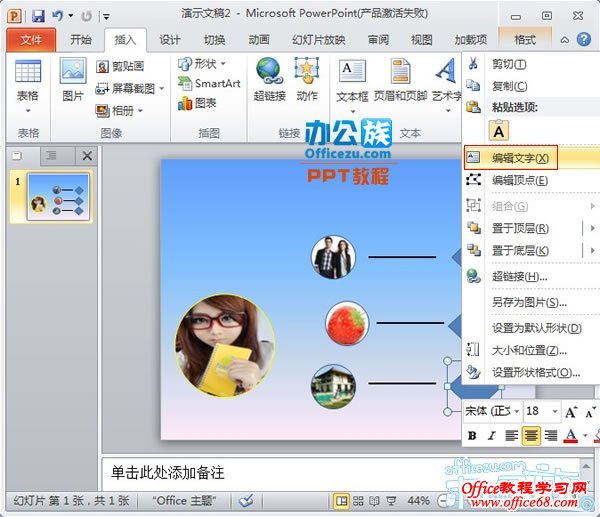This screenshot has height=517, width=600.
Task: Insert a Chart (图表)
Action: [x=198, y=103]
